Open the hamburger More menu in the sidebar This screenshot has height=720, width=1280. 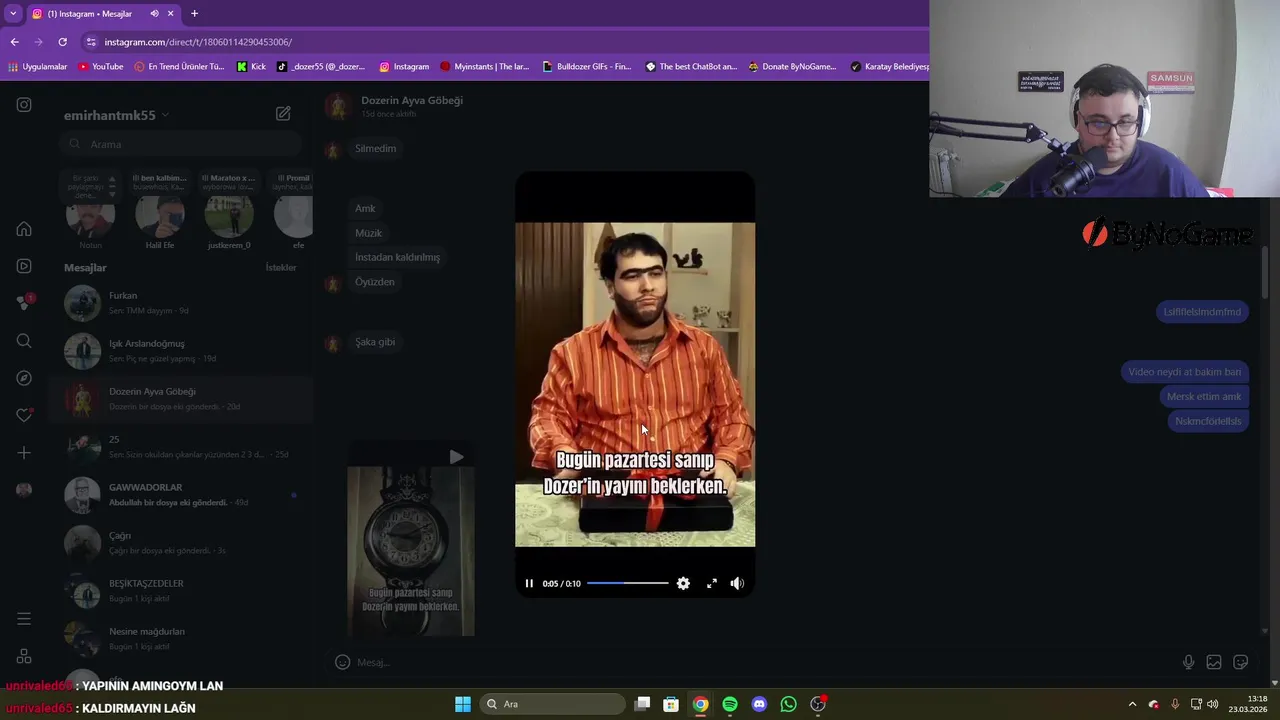(24, 619)
